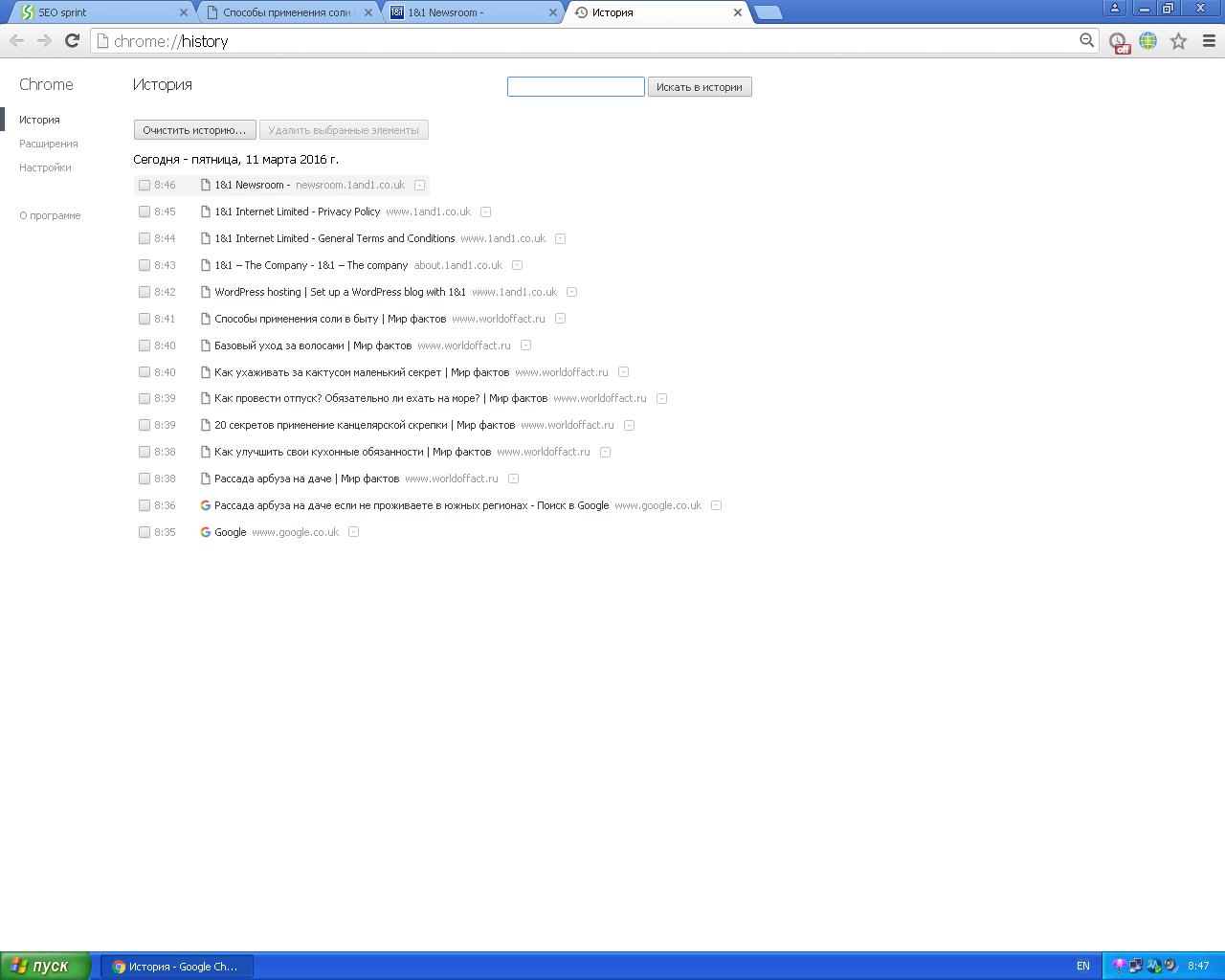Viewport: 1225px width, 980px height.
Task: Close the История tab
Action: pyautogui.click(x=737, y=12)
